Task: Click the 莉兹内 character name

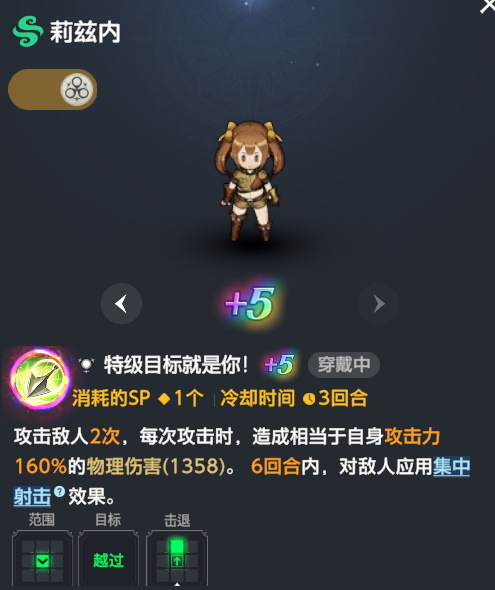Action: click(x=85, y=32)
